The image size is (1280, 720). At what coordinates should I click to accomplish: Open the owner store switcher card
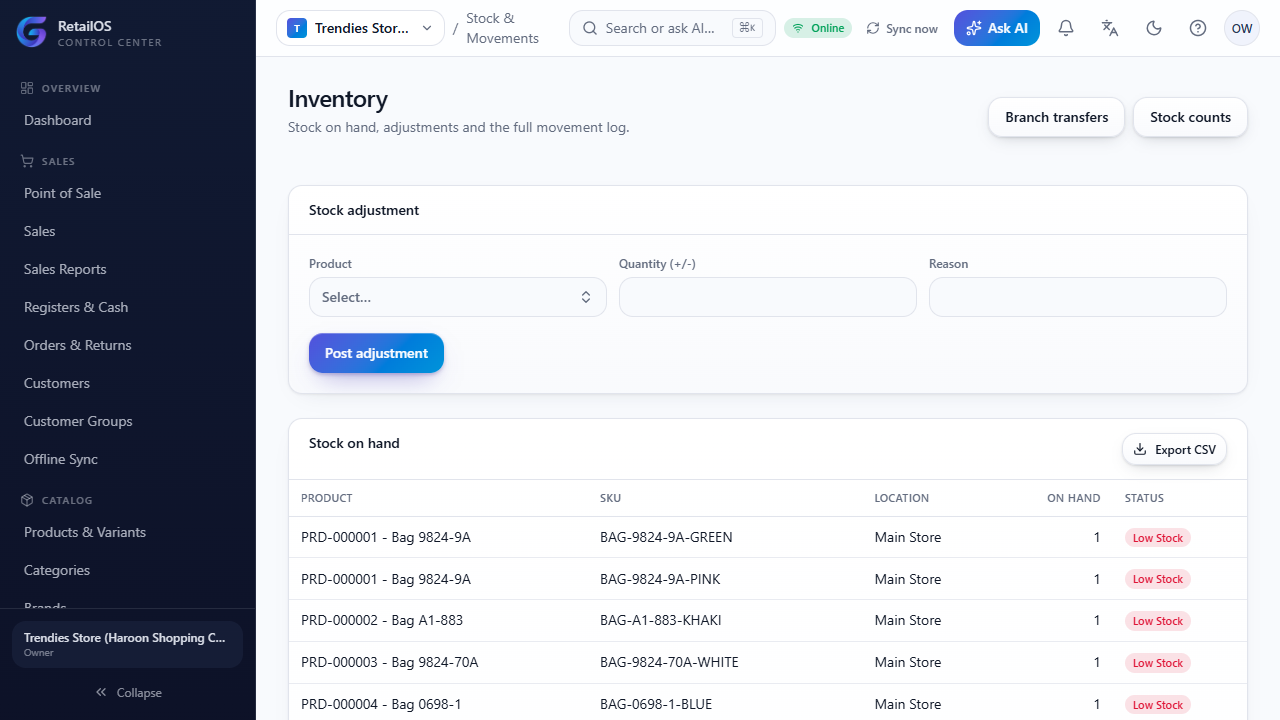pyautogui.click(x=128, y=645)
